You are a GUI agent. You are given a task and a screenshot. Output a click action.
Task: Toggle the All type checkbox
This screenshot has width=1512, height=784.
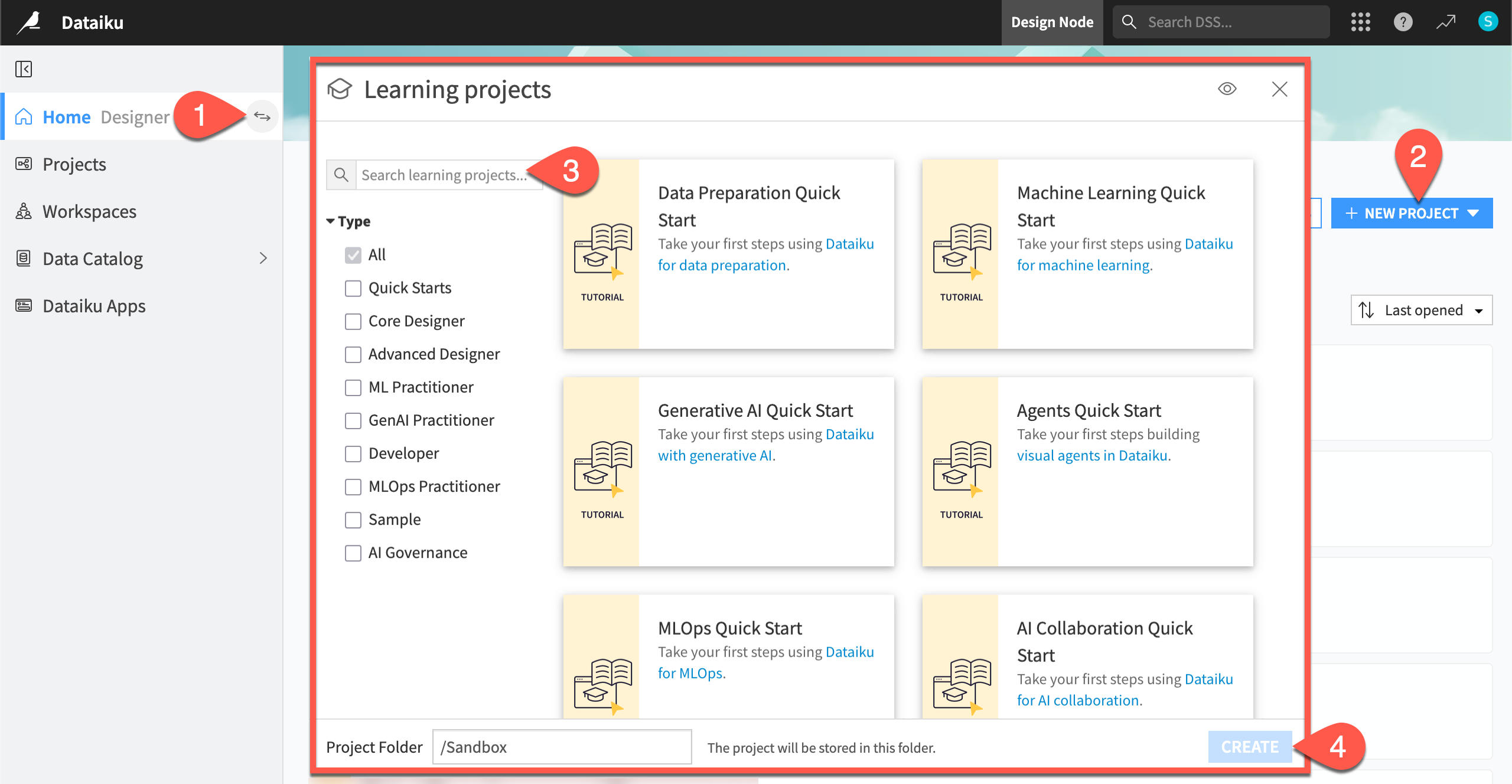pos(353,255)
